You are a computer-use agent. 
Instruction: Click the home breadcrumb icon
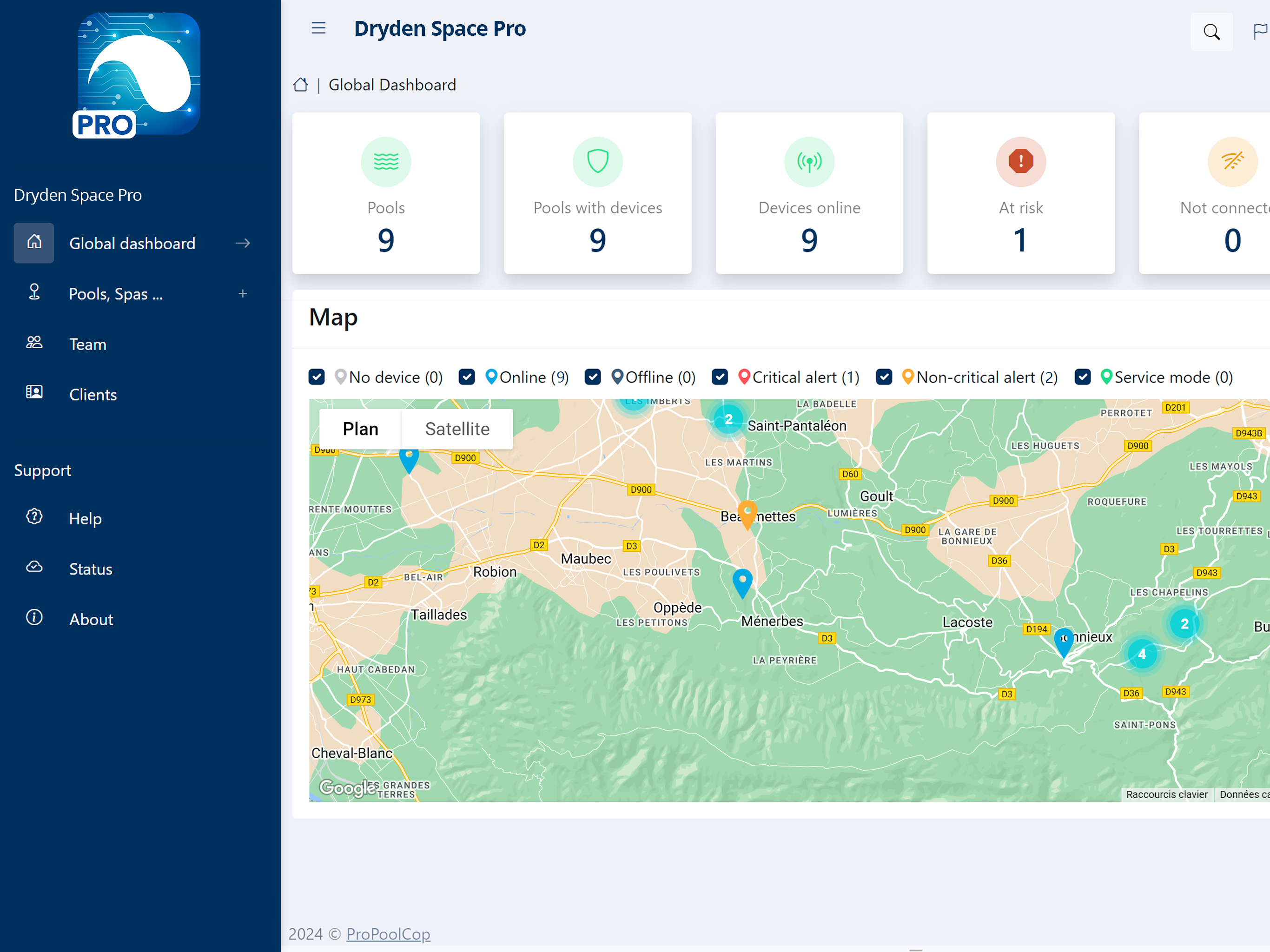coord(300,85)
